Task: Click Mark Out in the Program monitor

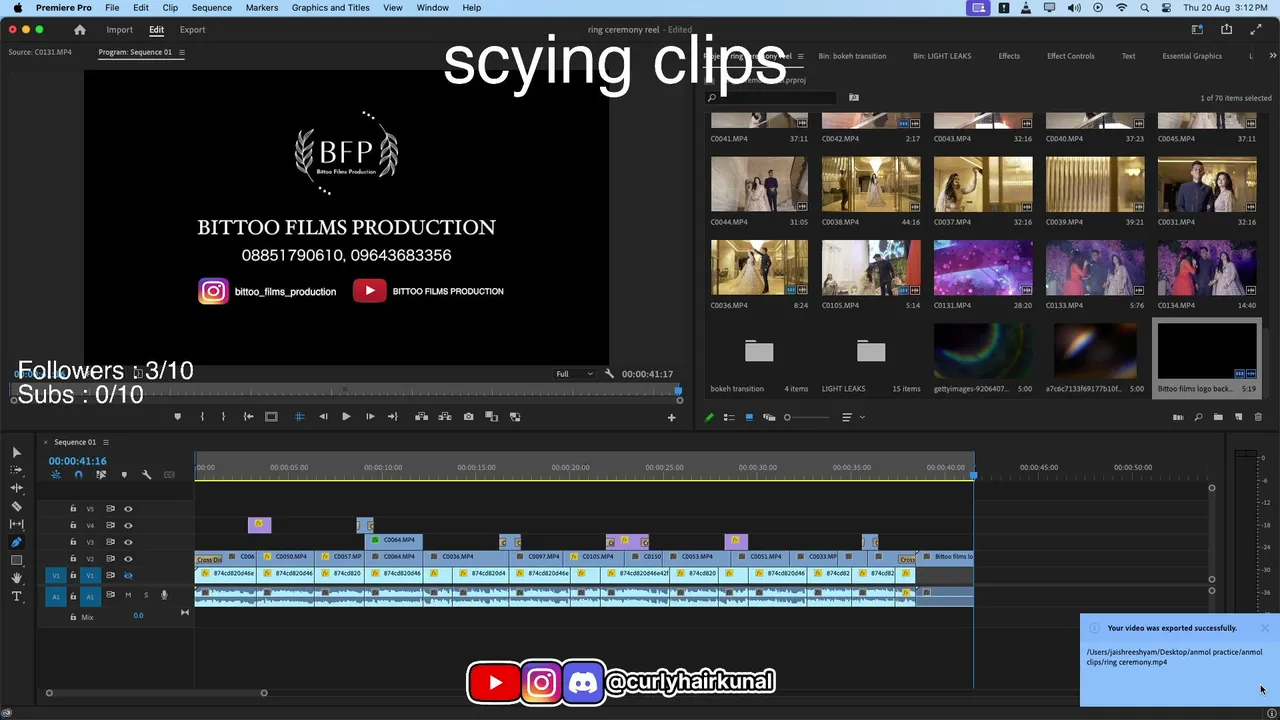Action: (223, 417)
